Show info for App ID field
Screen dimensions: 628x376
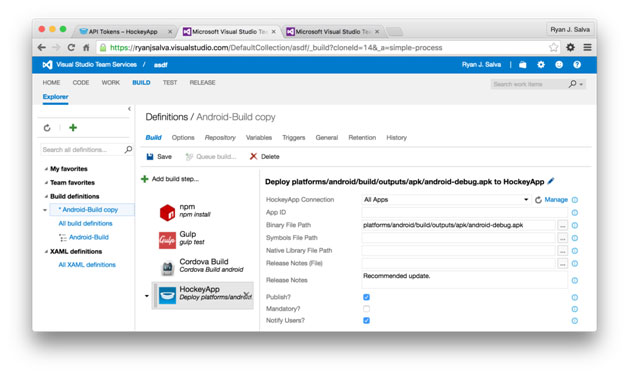click(x=575, y=213)
